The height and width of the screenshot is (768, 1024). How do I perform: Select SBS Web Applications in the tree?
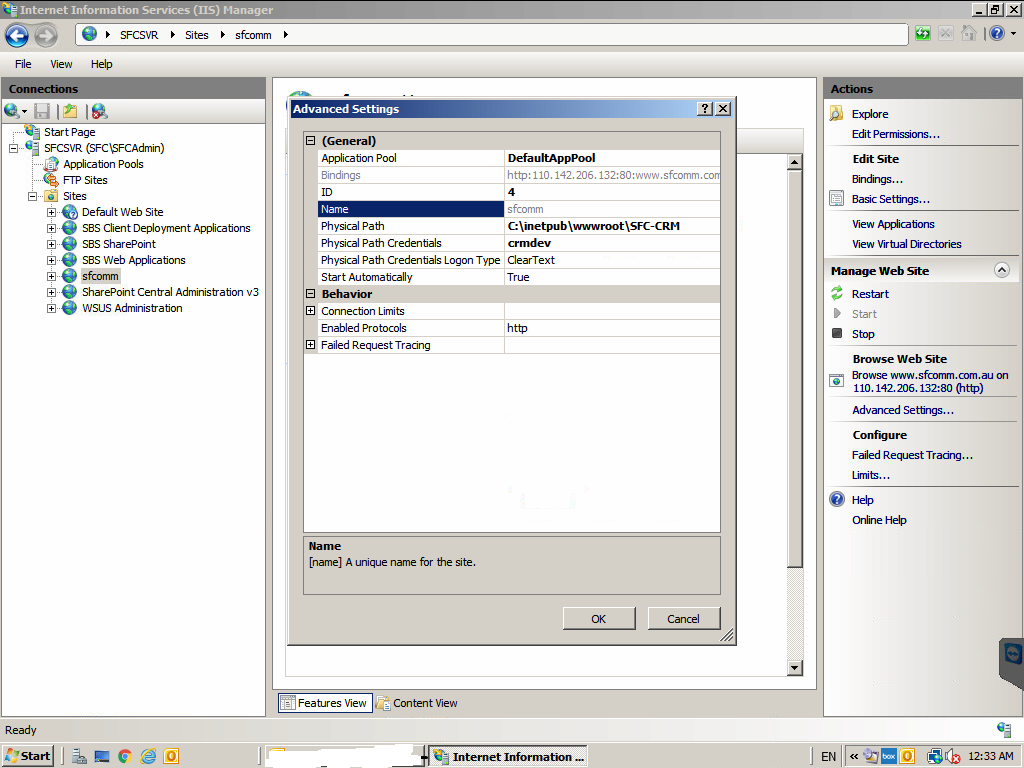(133, 260)
